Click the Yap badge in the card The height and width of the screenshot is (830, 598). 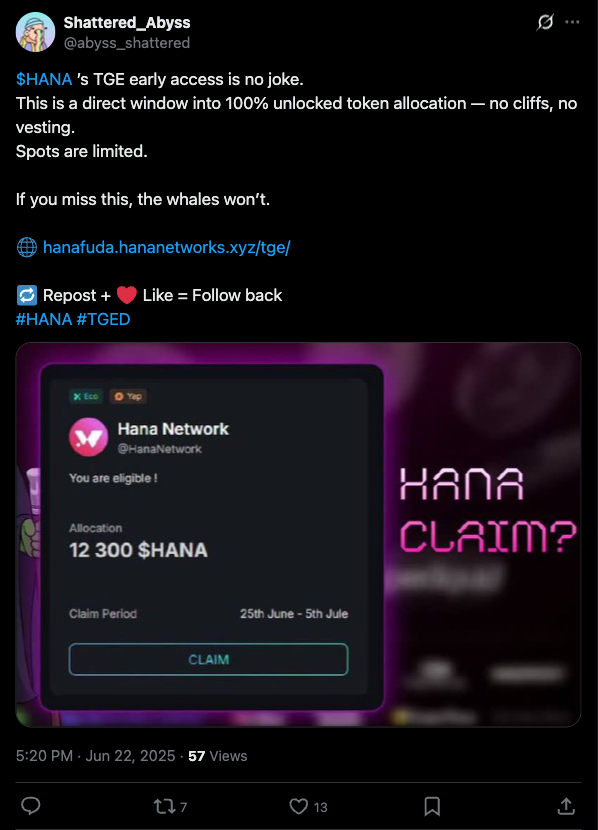click(128, 396)
